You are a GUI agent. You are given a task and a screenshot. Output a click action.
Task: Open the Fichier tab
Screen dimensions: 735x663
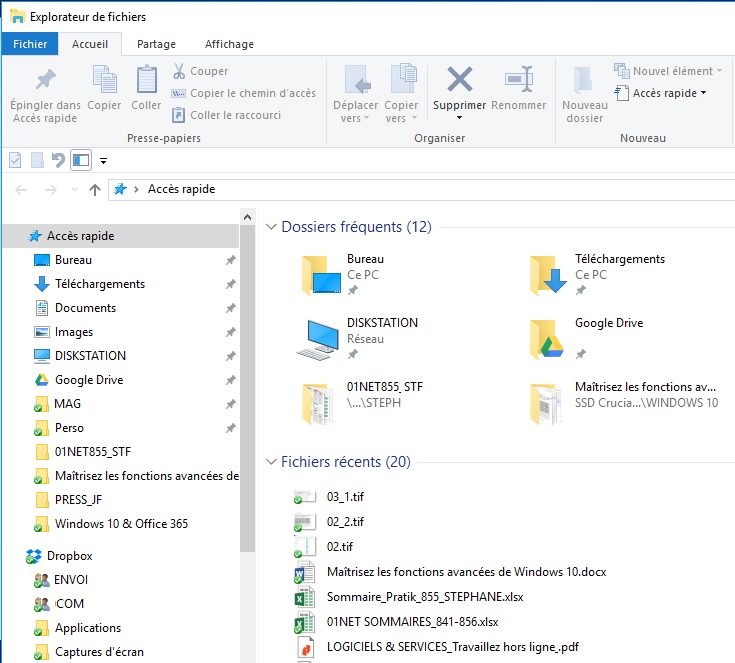tap(30, 44)
